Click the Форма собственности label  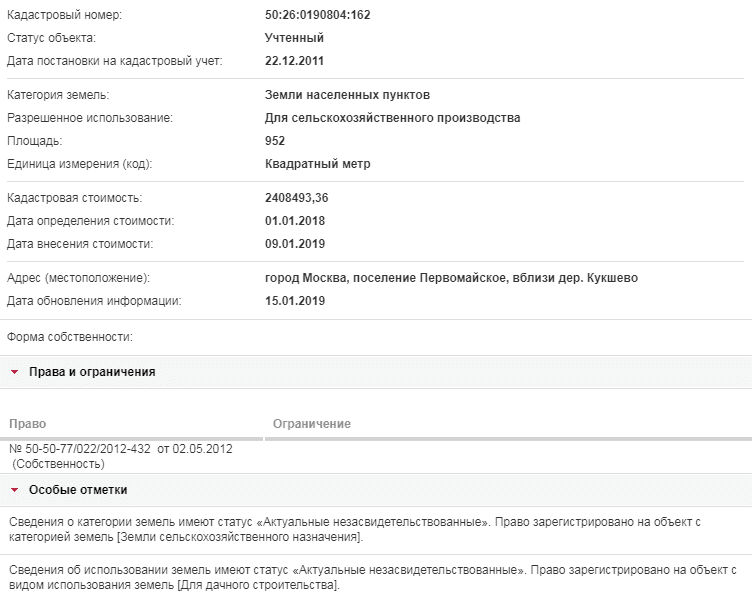pyautogui.click(x=70, y=337)
